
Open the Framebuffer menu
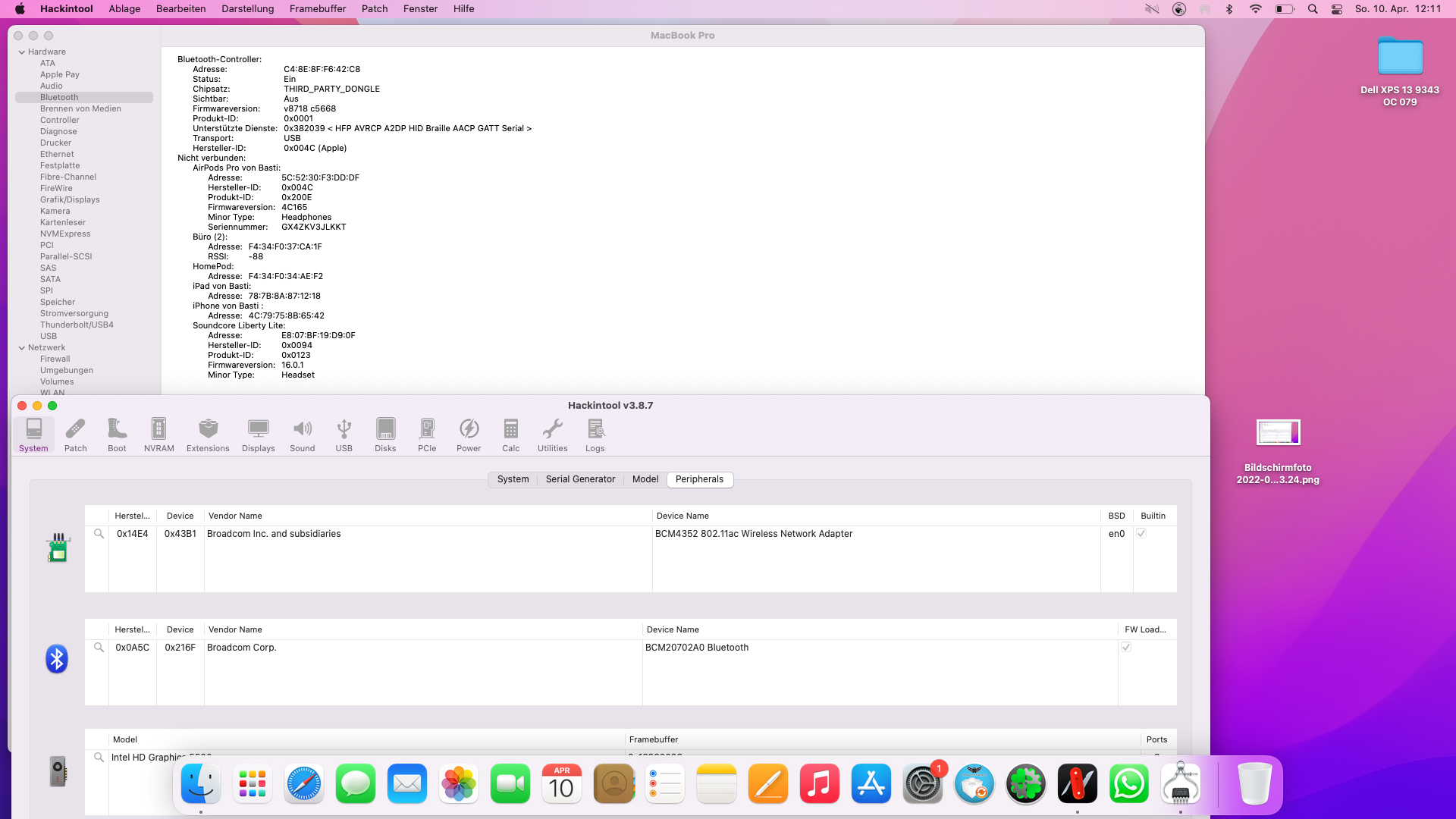click(317, 9)
